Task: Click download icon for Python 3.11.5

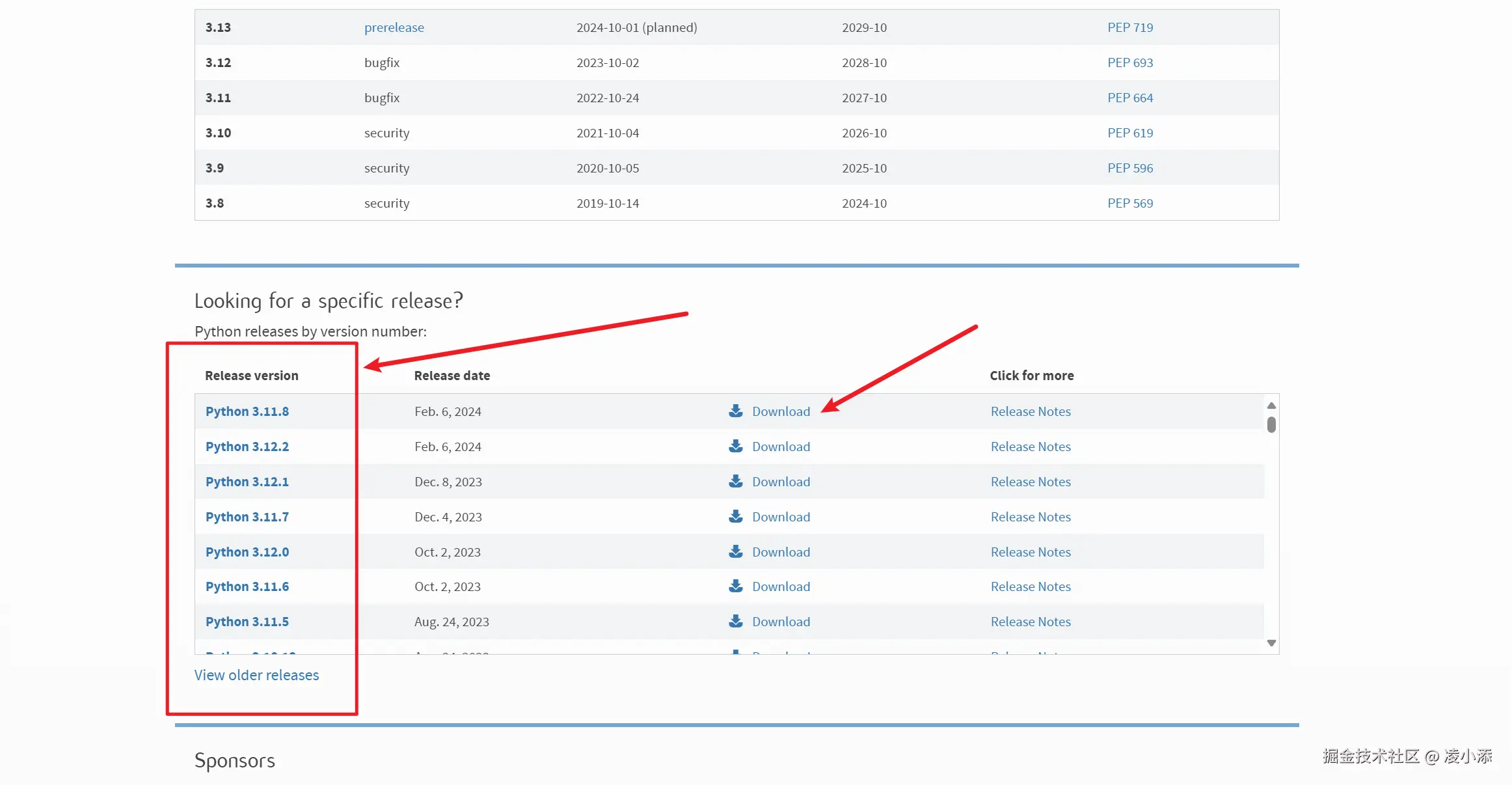Action: point(735,621)
